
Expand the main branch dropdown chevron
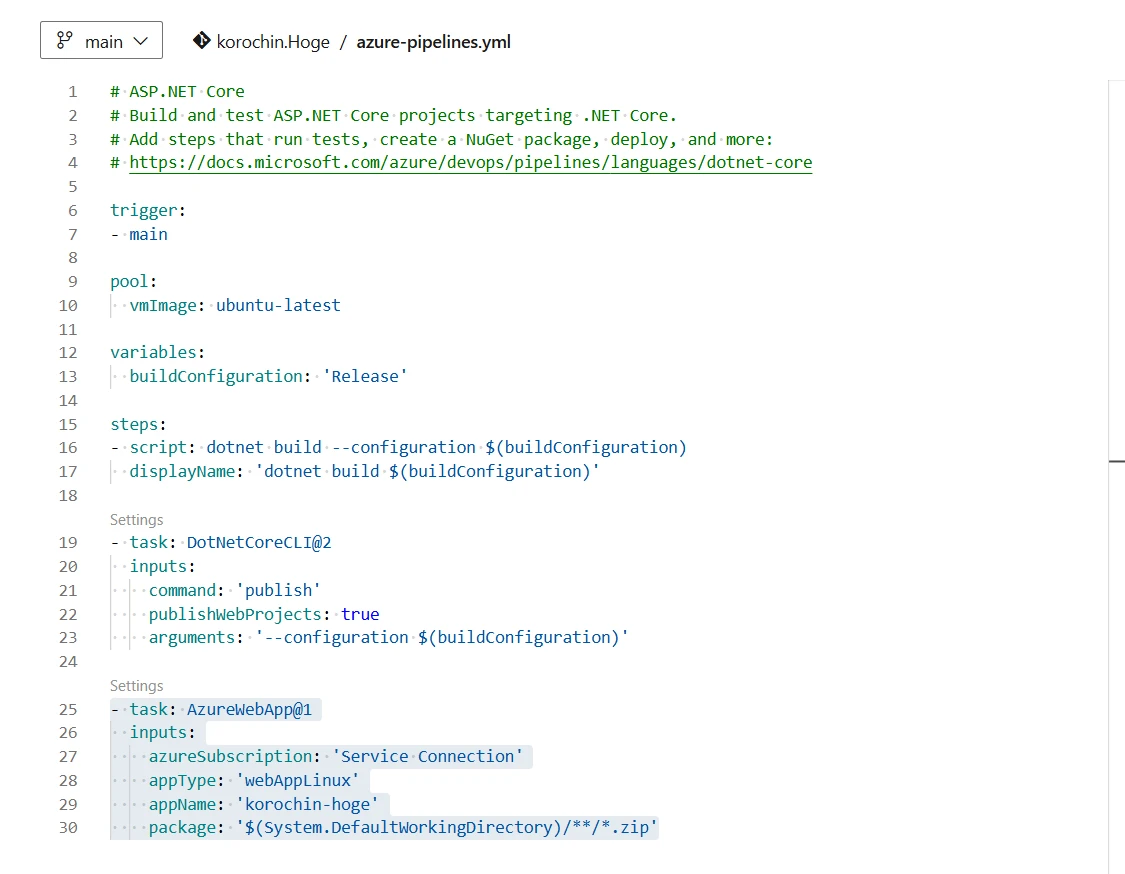[x=141, y=41]
